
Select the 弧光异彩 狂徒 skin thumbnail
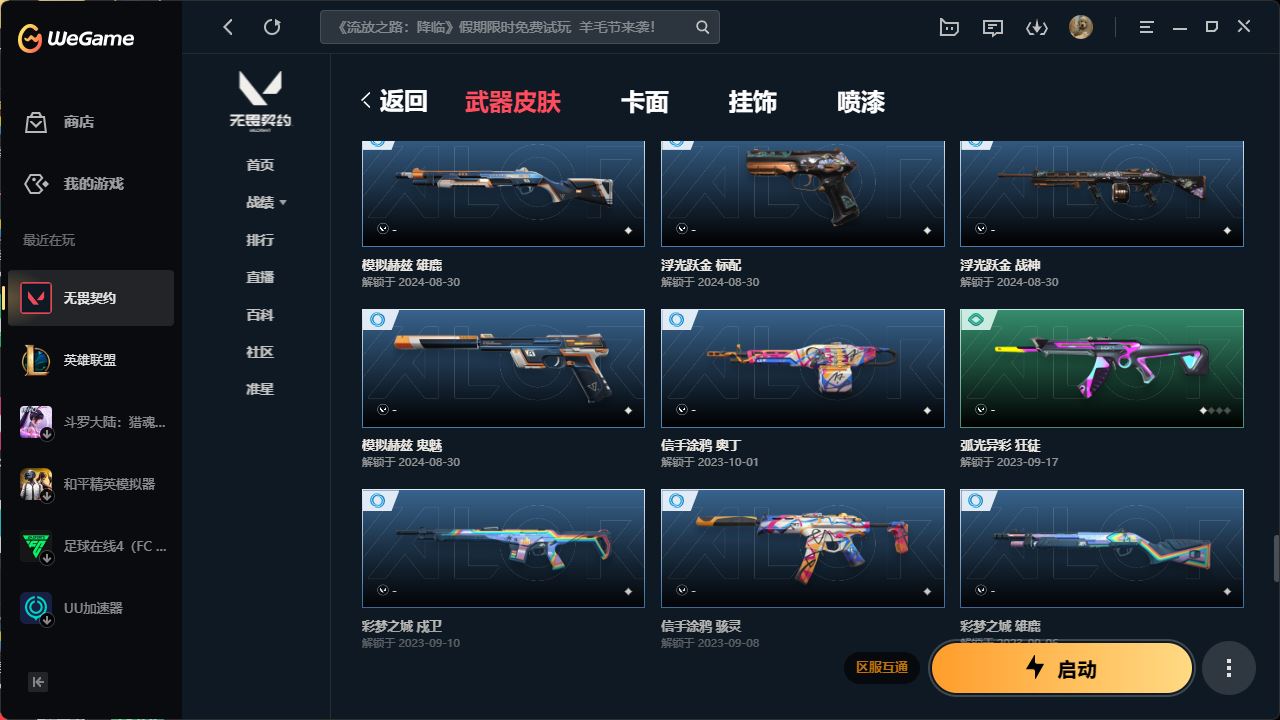(1102, 369)
